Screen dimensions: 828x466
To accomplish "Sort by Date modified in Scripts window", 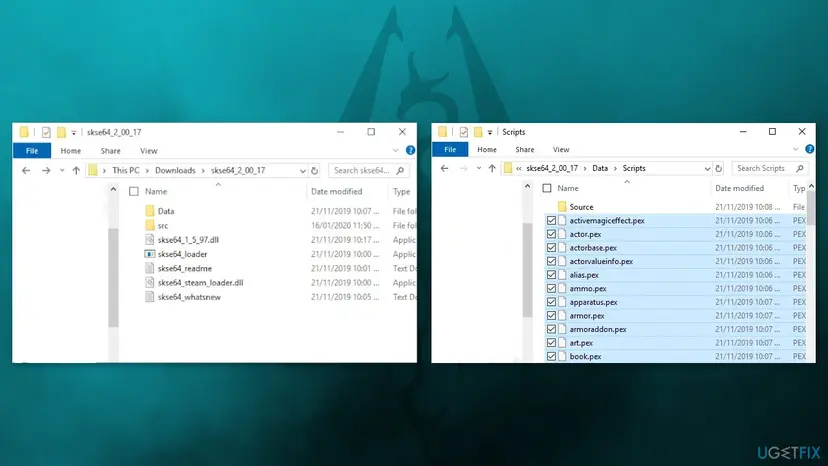I will click(739, 188).
